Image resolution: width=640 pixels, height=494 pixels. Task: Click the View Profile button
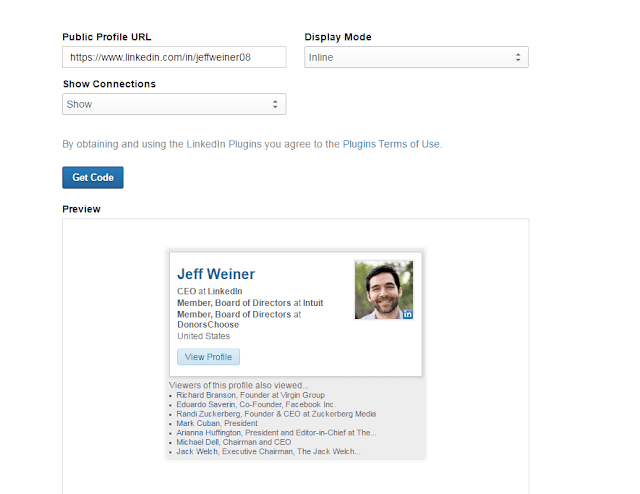click(208, 357)
